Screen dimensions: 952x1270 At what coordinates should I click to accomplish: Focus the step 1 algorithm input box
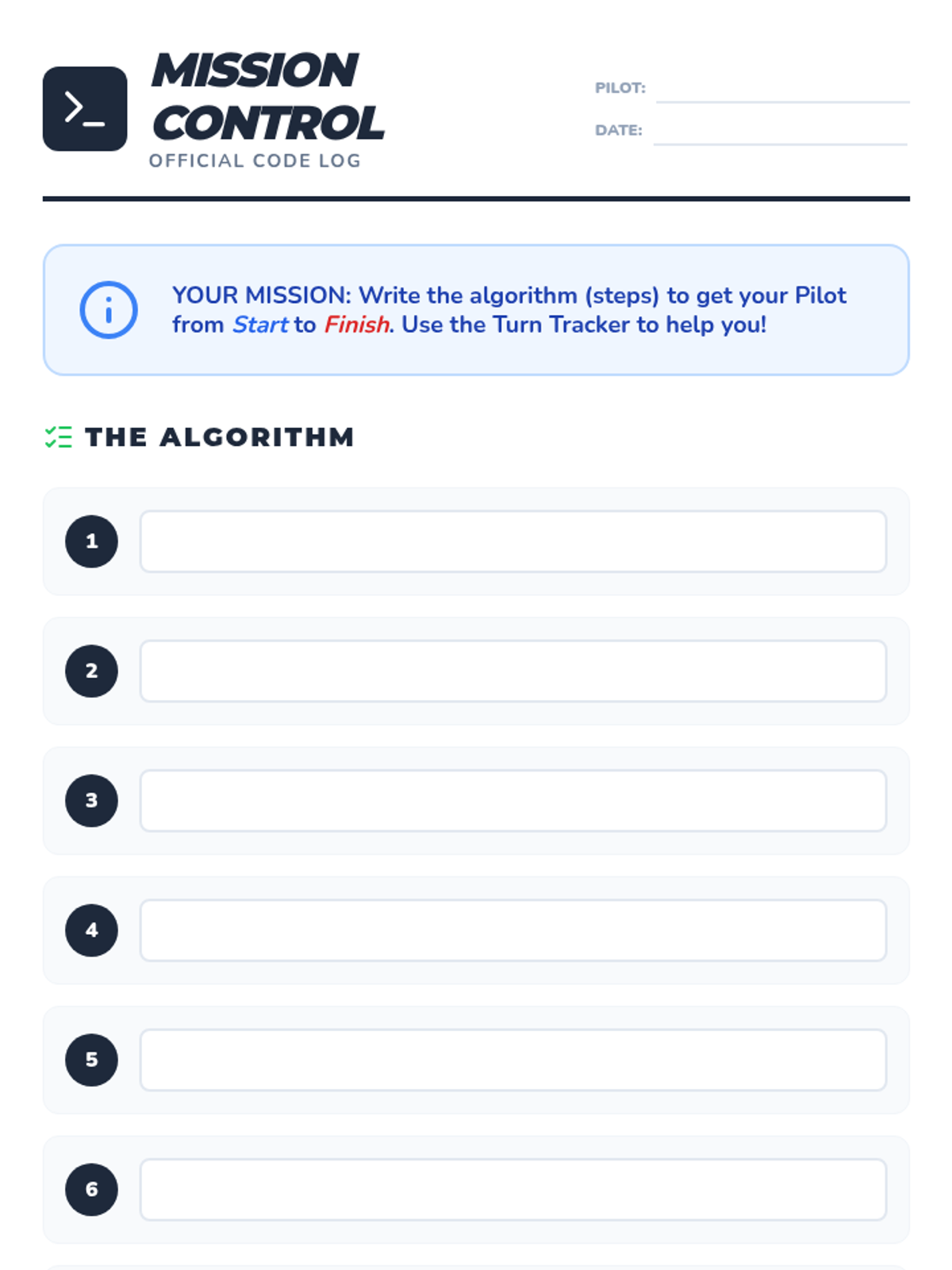click(x=512, y=541)
